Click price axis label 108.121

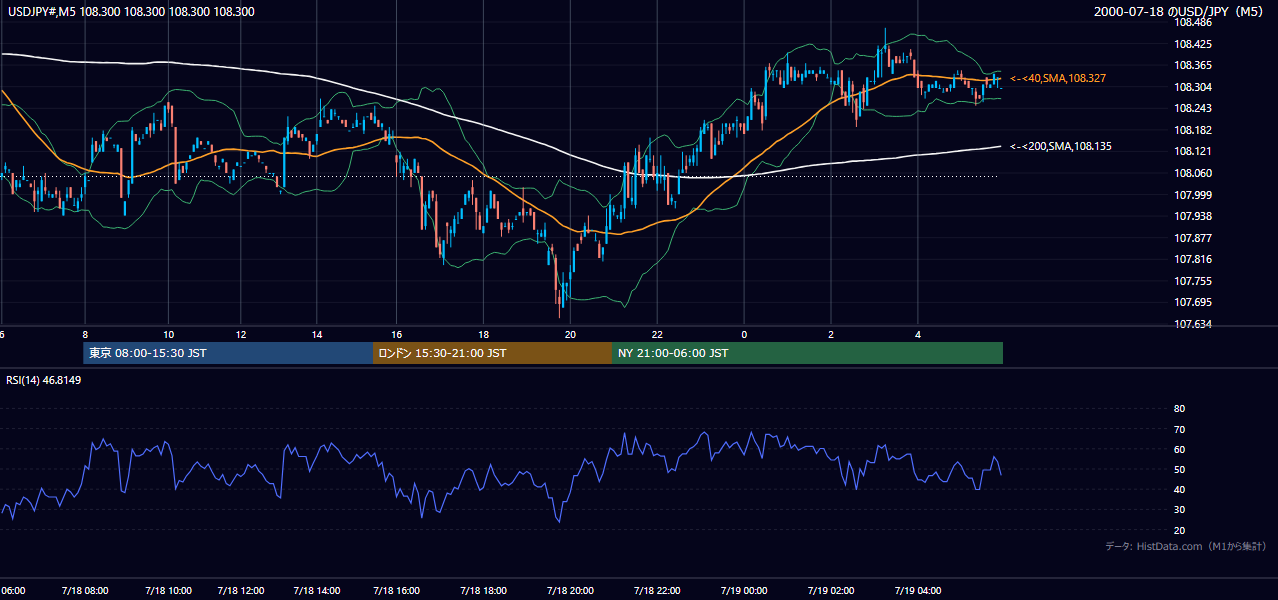[x=1193, y=151]
